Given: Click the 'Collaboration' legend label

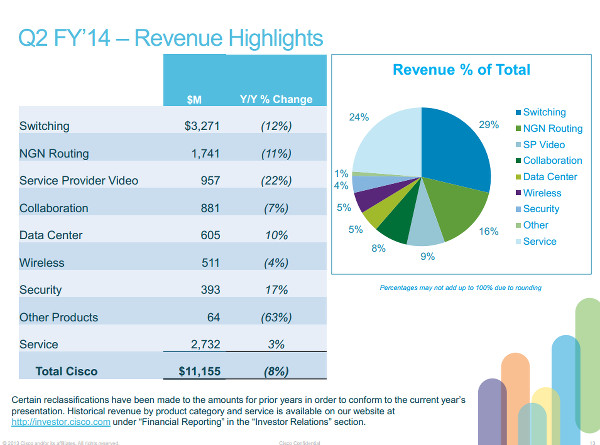Looking at the screenshot, I should 553,161.
